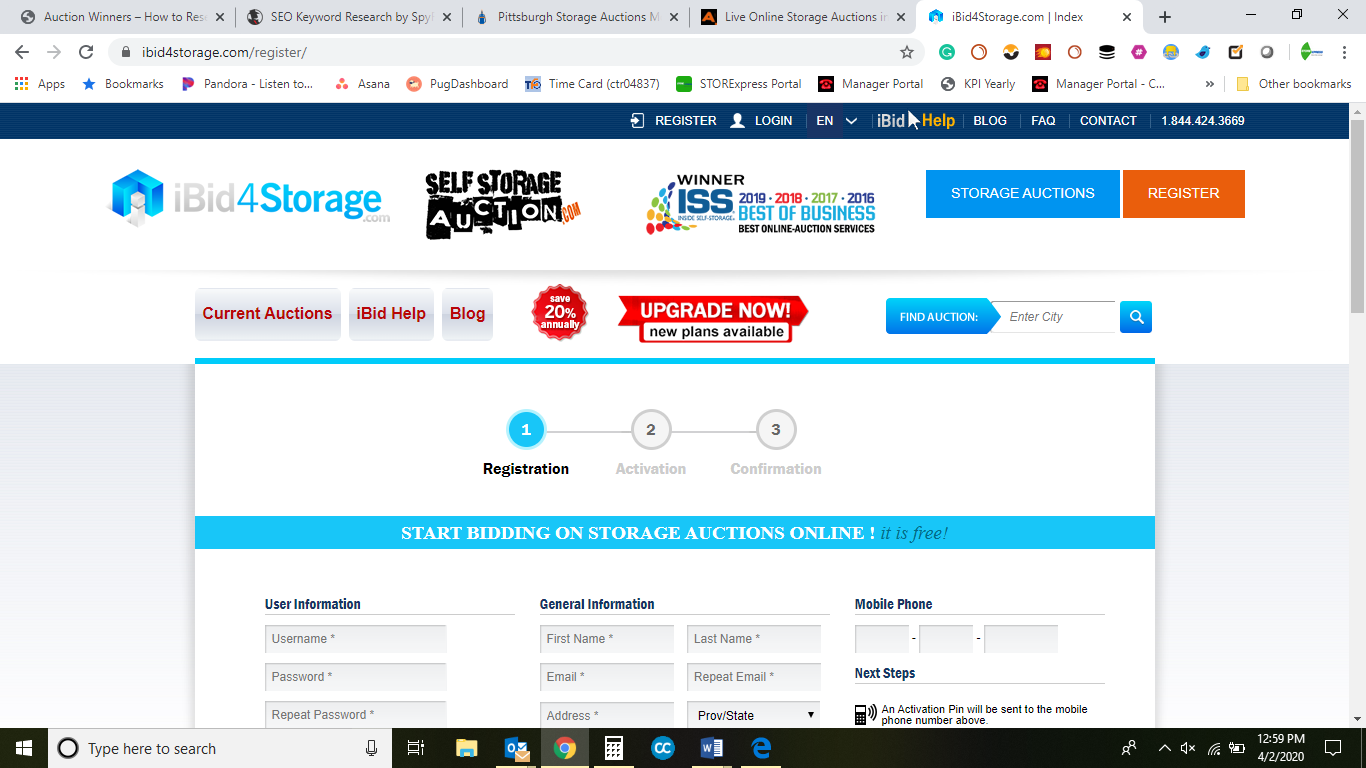Viewport: 1366px width, 768px height.
Task: Open the FAQ link
Action: tap(1043, 121)
